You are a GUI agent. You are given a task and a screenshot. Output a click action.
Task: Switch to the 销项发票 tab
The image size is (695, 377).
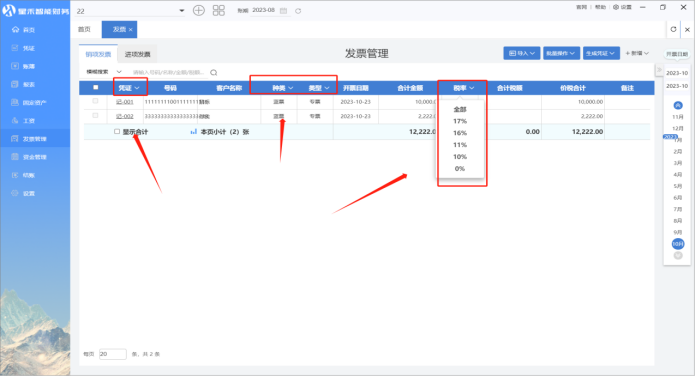98,54
